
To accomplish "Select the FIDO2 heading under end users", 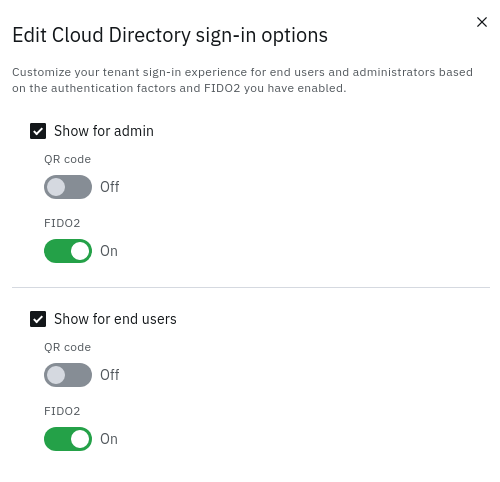I will pos(62,411).
